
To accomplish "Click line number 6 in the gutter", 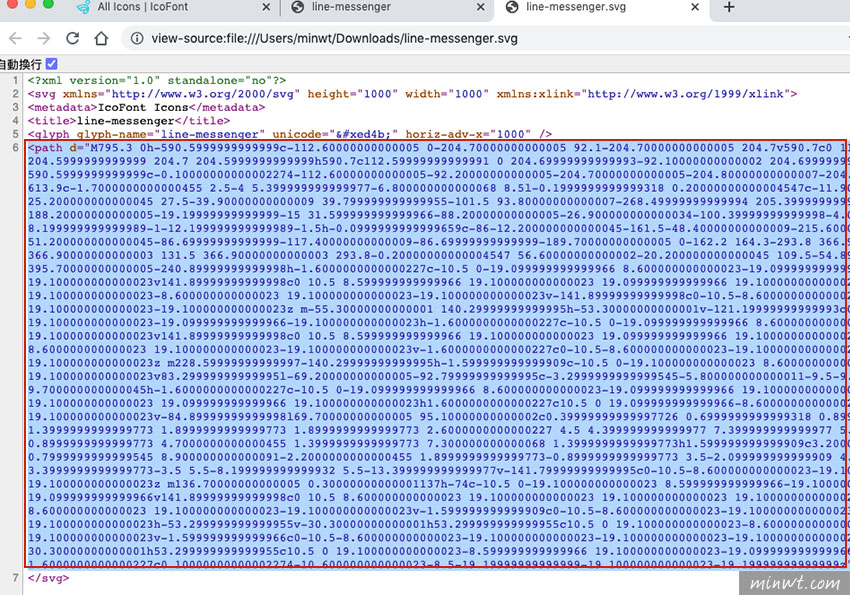I will (16, 147).
